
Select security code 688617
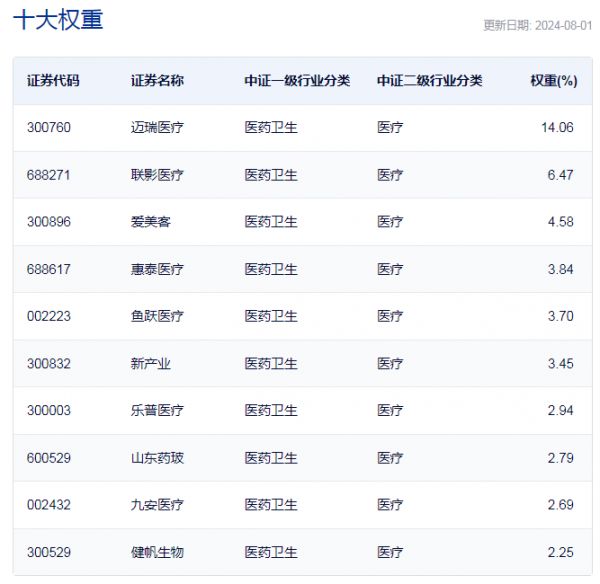tap(49, 269)
